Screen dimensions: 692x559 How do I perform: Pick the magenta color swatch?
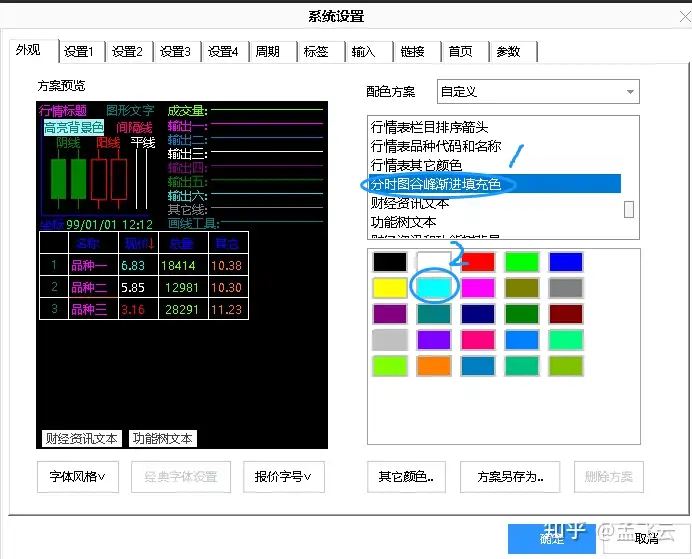click(478, 288)
